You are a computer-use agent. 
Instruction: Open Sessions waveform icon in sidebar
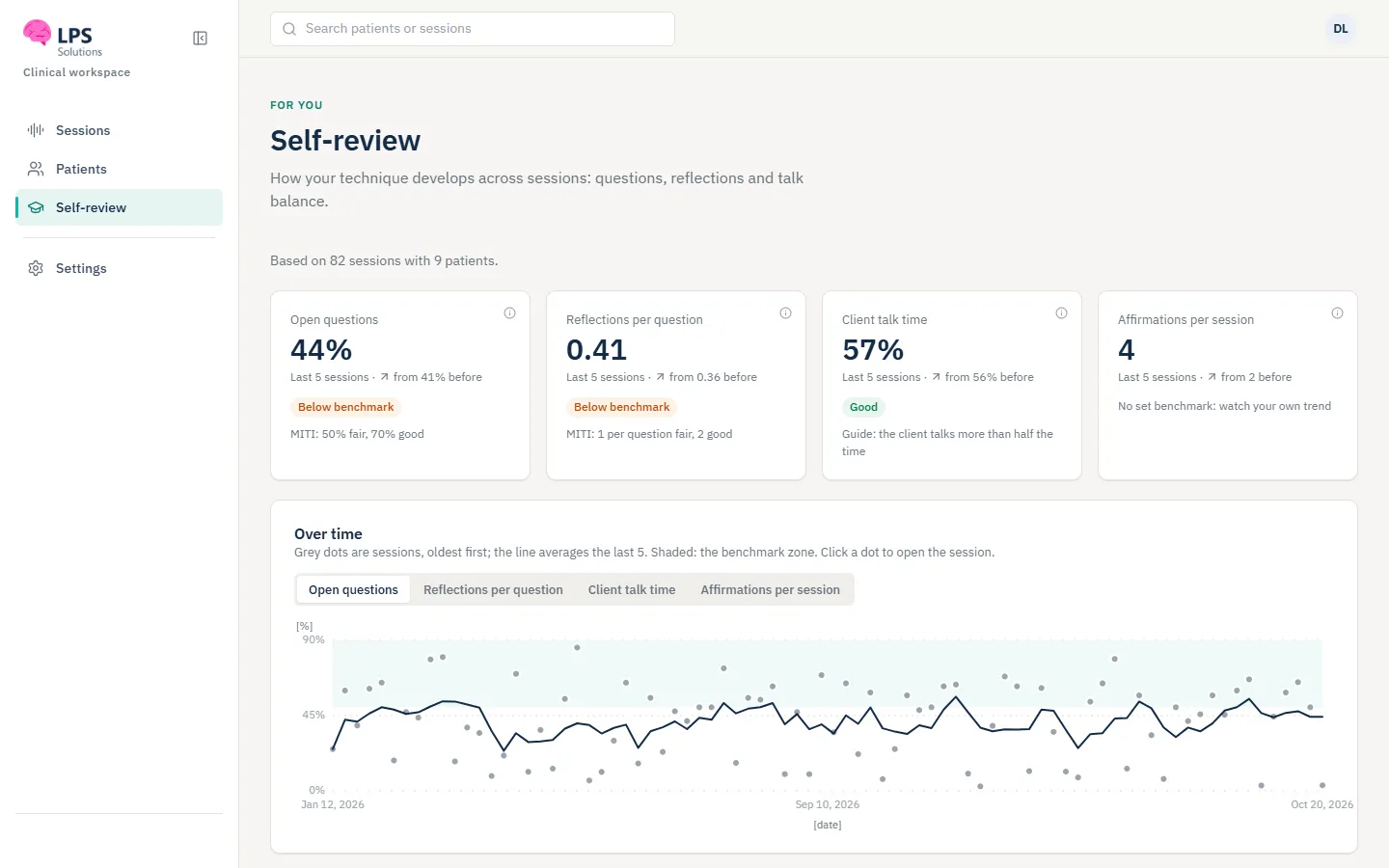pyautogui.click(x=36, y=130)
